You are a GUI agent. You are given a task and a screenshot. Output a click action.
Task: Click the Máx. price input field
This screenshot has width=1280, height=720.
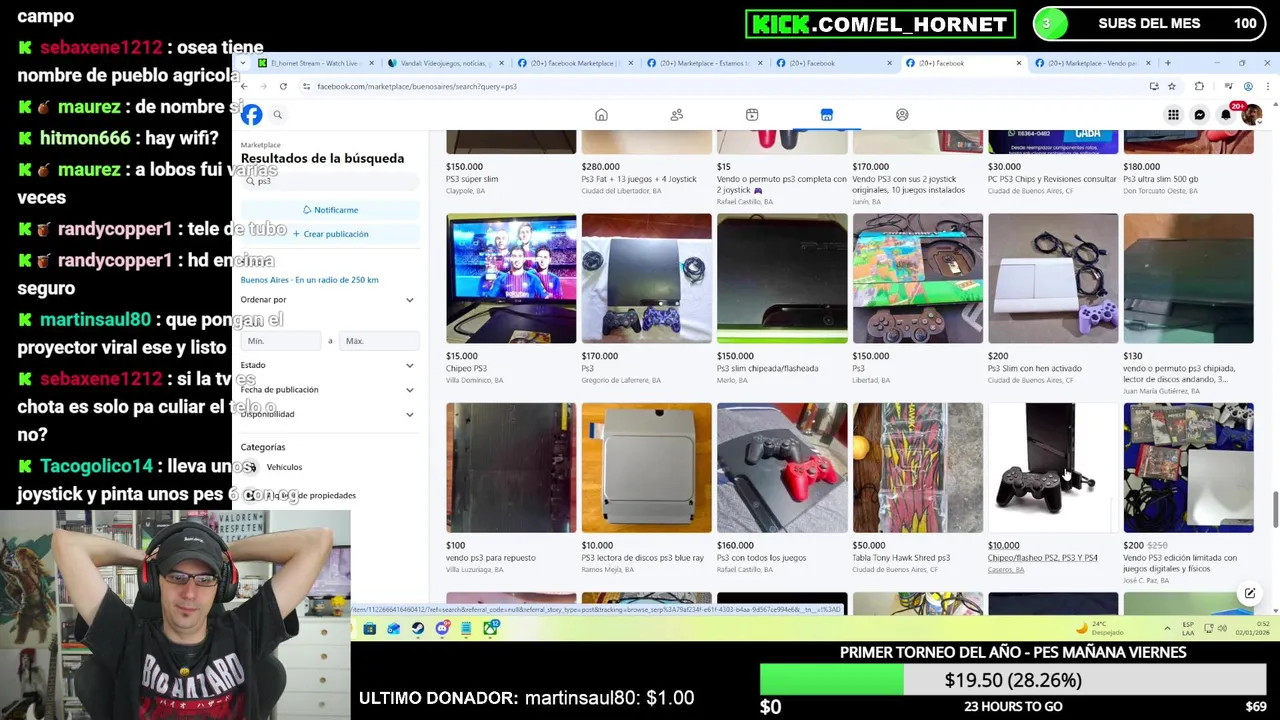[x=378, y=341]
